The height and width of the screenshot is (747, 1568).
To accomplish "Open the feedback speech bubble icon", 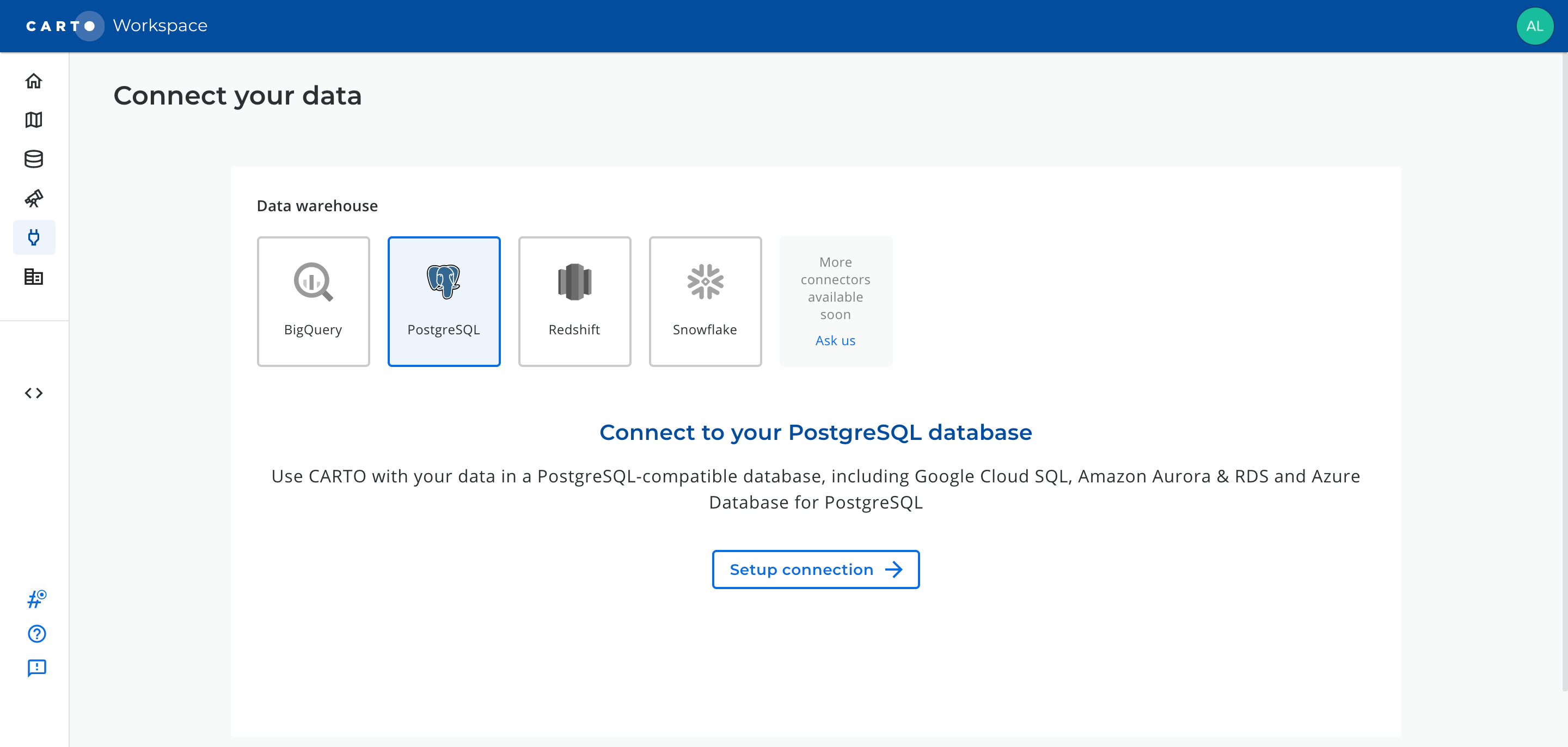I will click(x=36, y=668).
